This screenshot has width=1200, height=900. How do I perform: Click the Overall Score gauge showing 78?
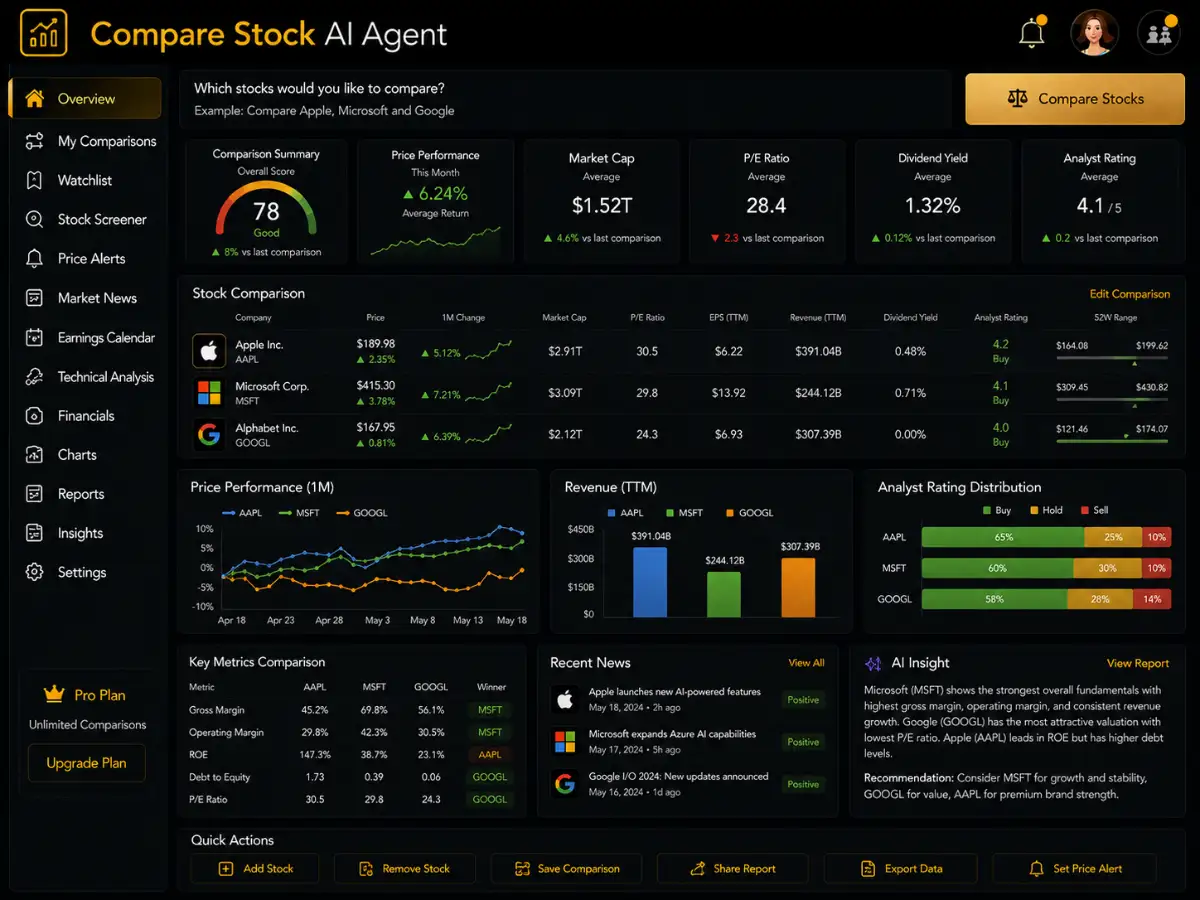266,210
